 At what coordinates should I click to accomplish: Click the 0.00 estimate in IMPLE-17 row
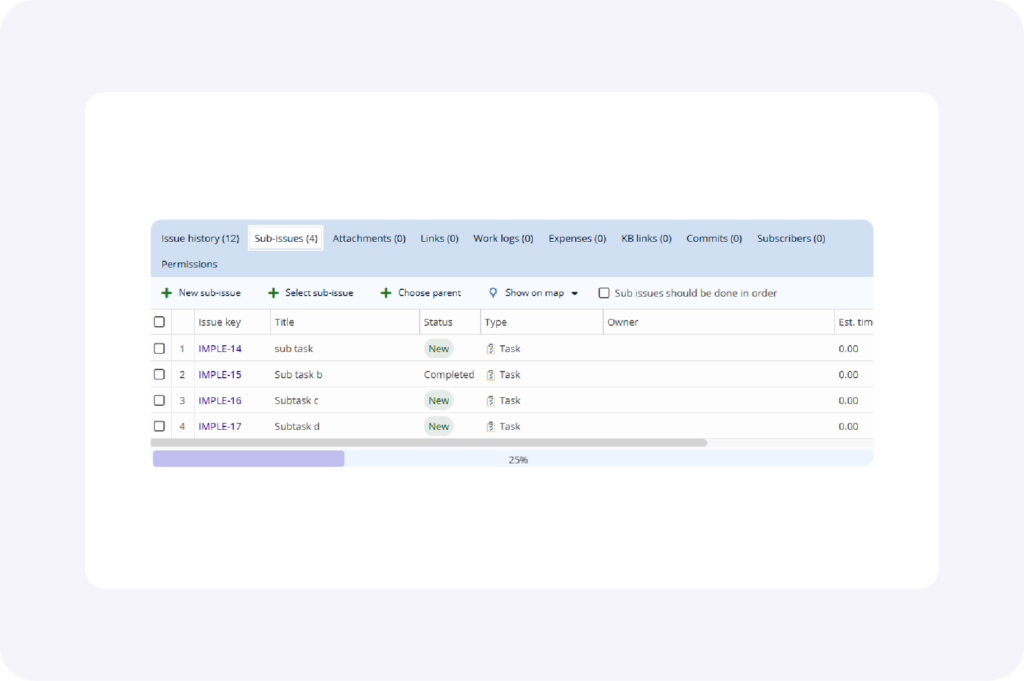tap(848, 426)
